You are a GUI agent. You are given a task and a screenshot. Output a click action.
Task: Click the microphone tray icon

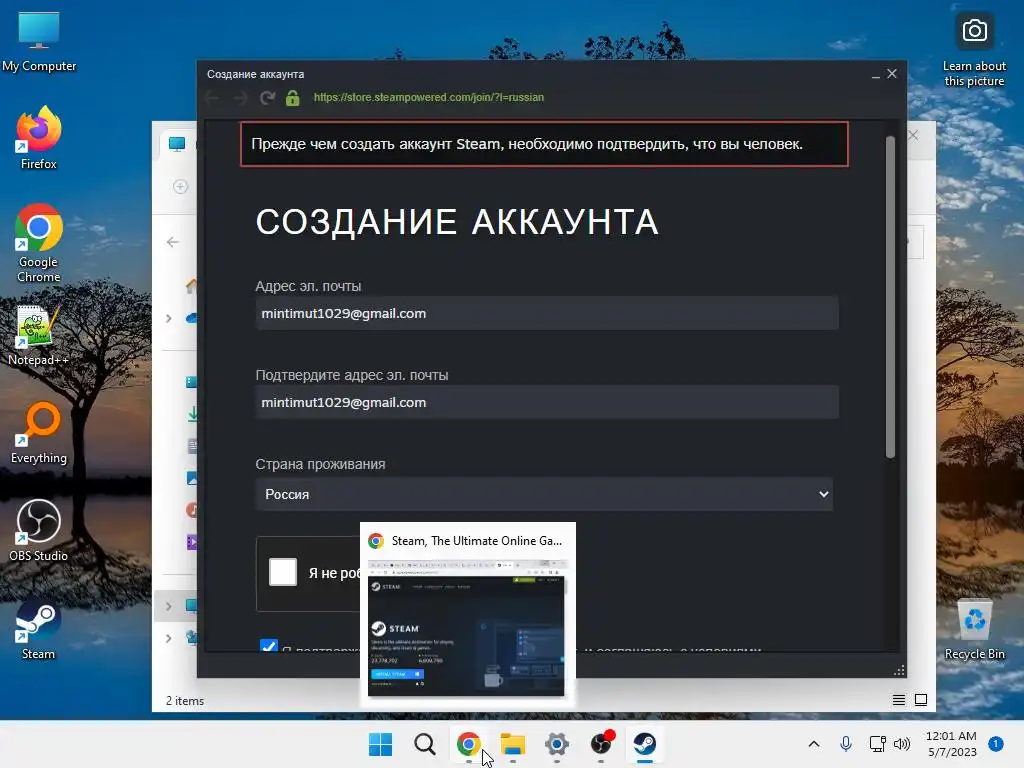coord(846,743)
